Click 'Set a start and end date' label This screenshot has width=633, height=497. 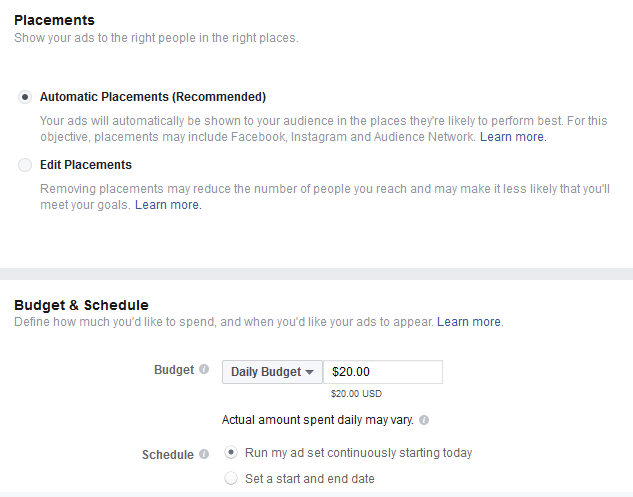(310, 479)
